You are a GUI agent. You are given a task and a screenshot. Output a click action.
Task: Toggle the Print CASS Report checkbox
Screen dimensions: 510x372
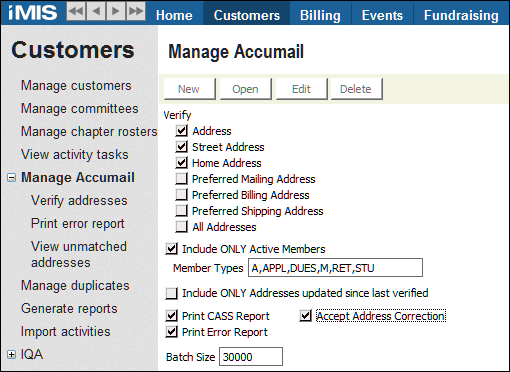pos(172,316)
